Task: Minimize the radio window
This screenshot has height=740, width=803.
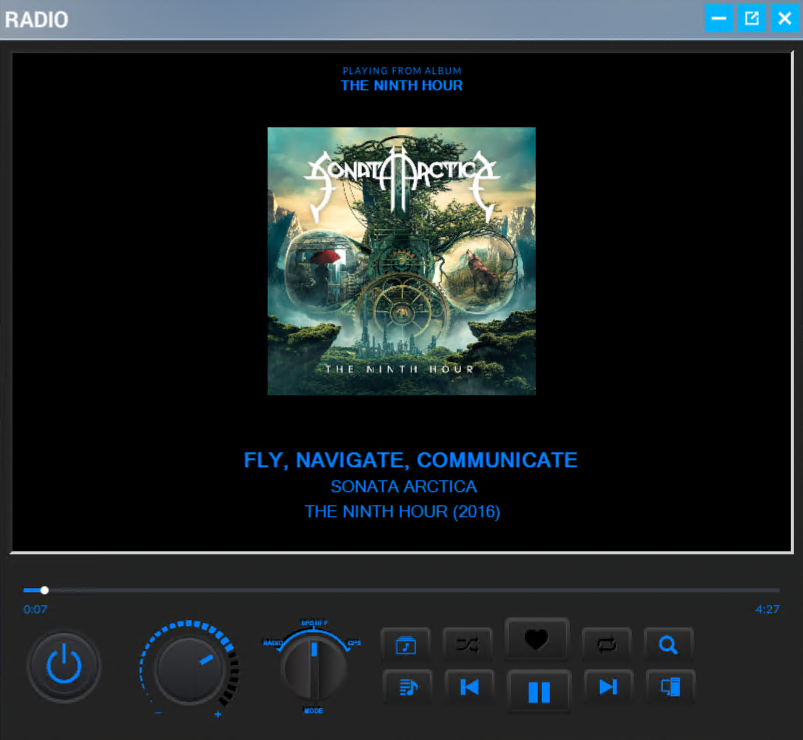Action: 718,18
